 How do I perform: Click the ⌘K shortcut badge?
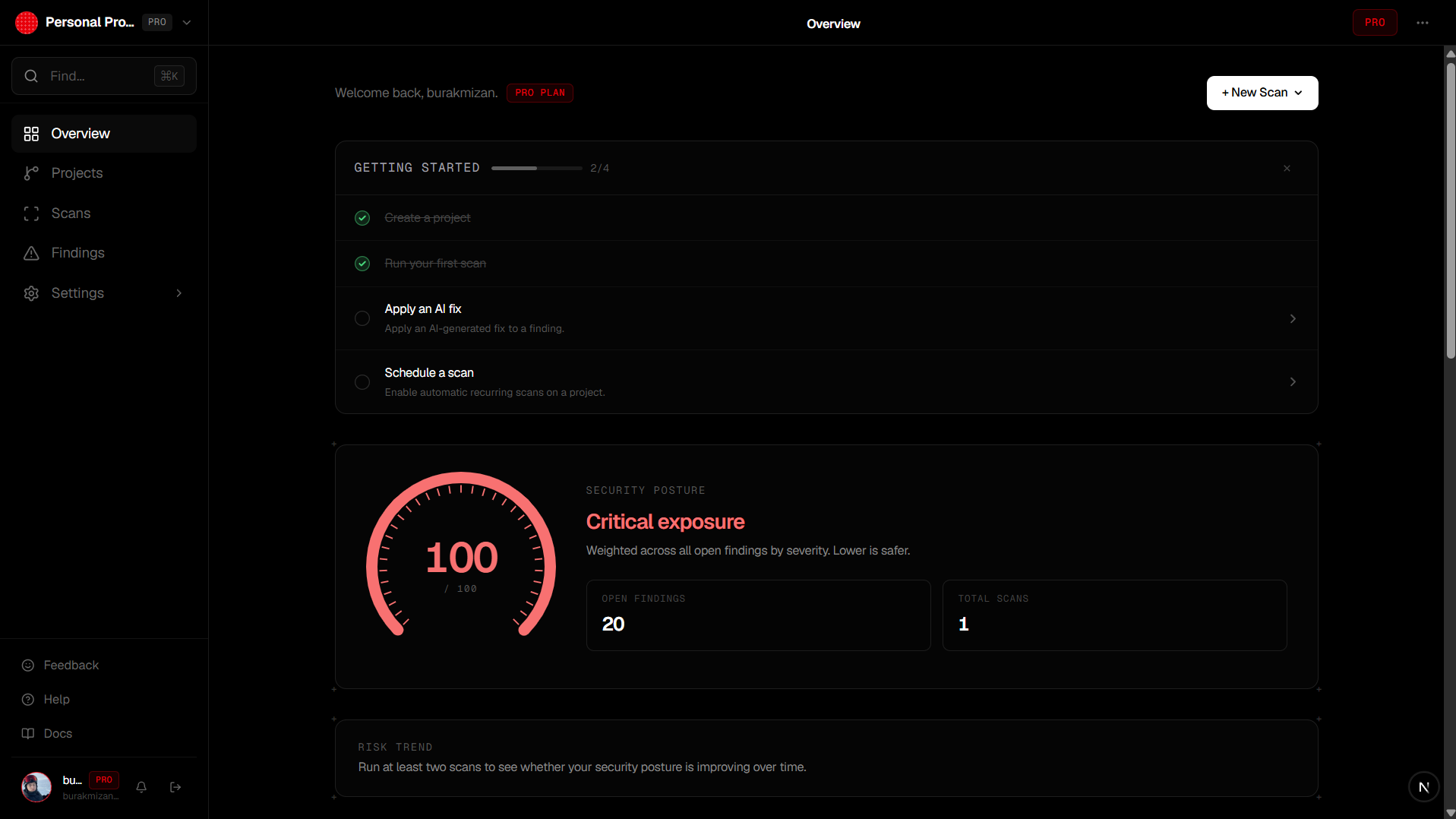(x=169, y=76)
